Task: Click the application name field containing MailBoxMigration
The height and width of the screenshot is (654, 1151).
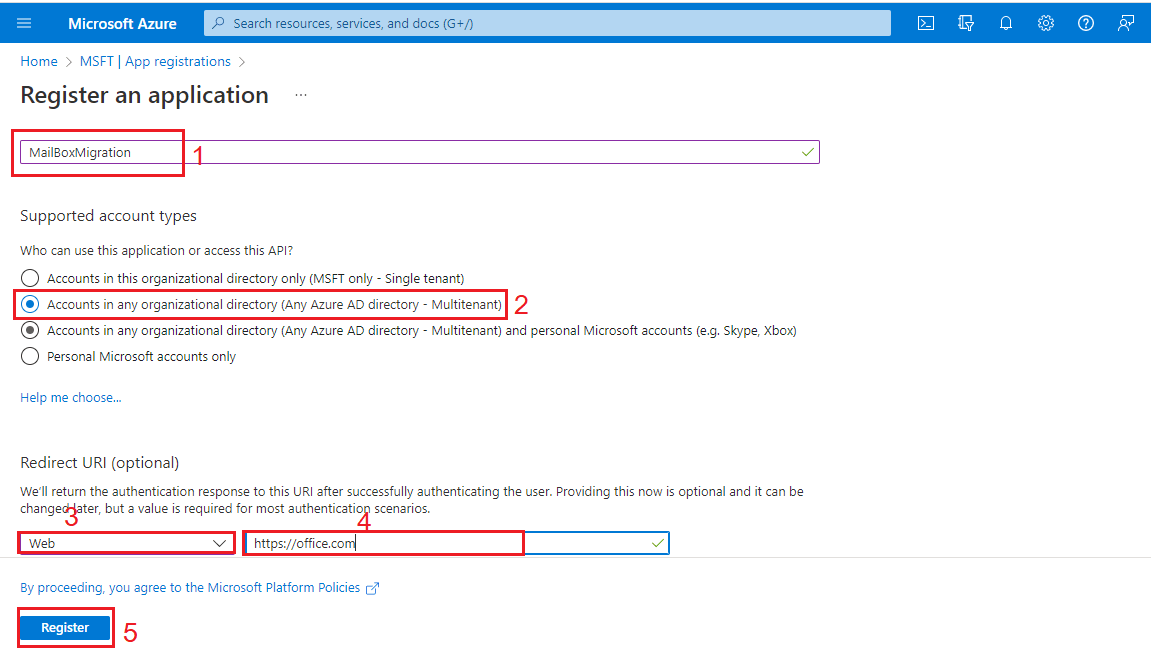Action: click(x=419, y=152)
